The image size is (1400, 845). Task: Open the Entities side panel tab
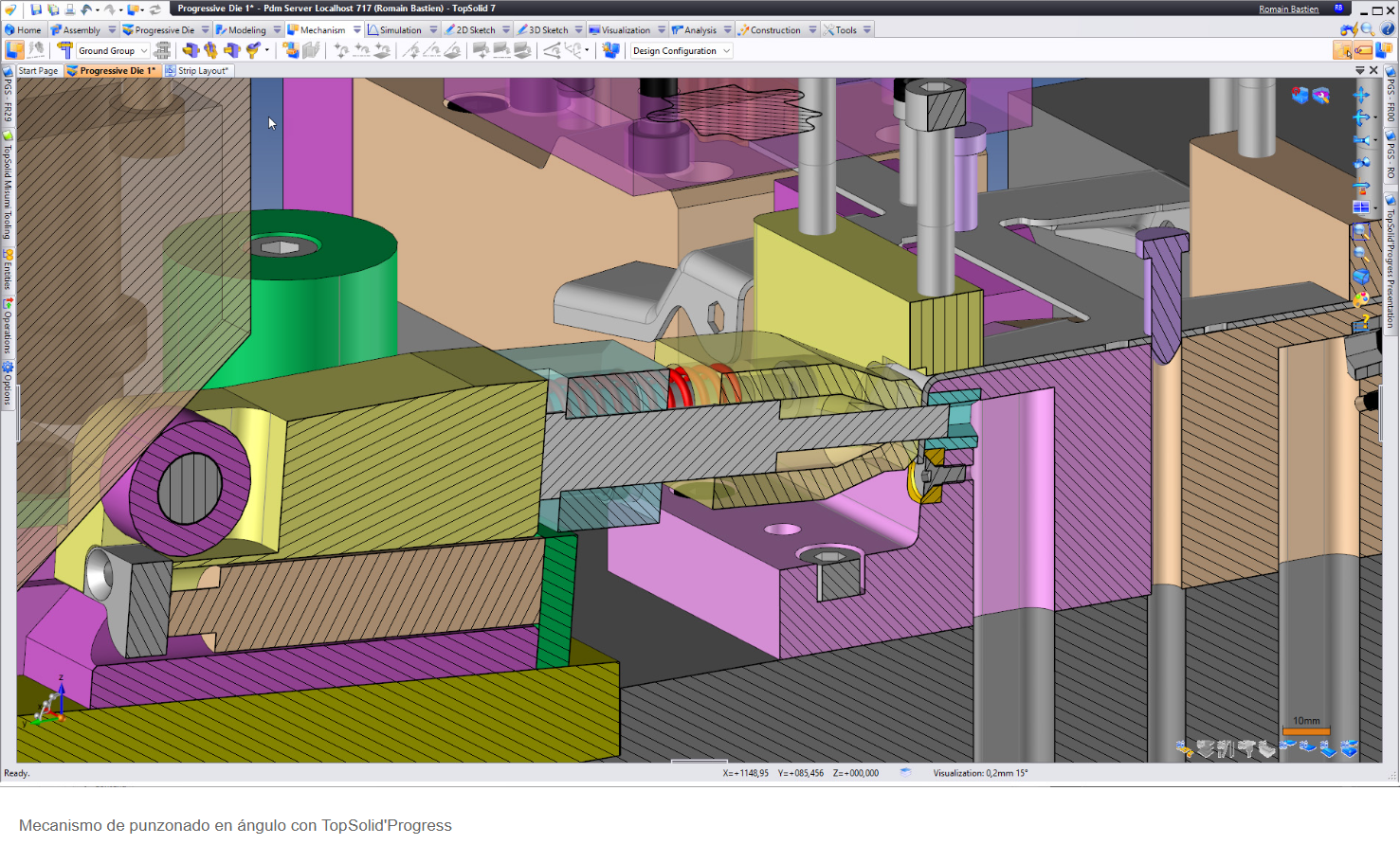(8, 271)
